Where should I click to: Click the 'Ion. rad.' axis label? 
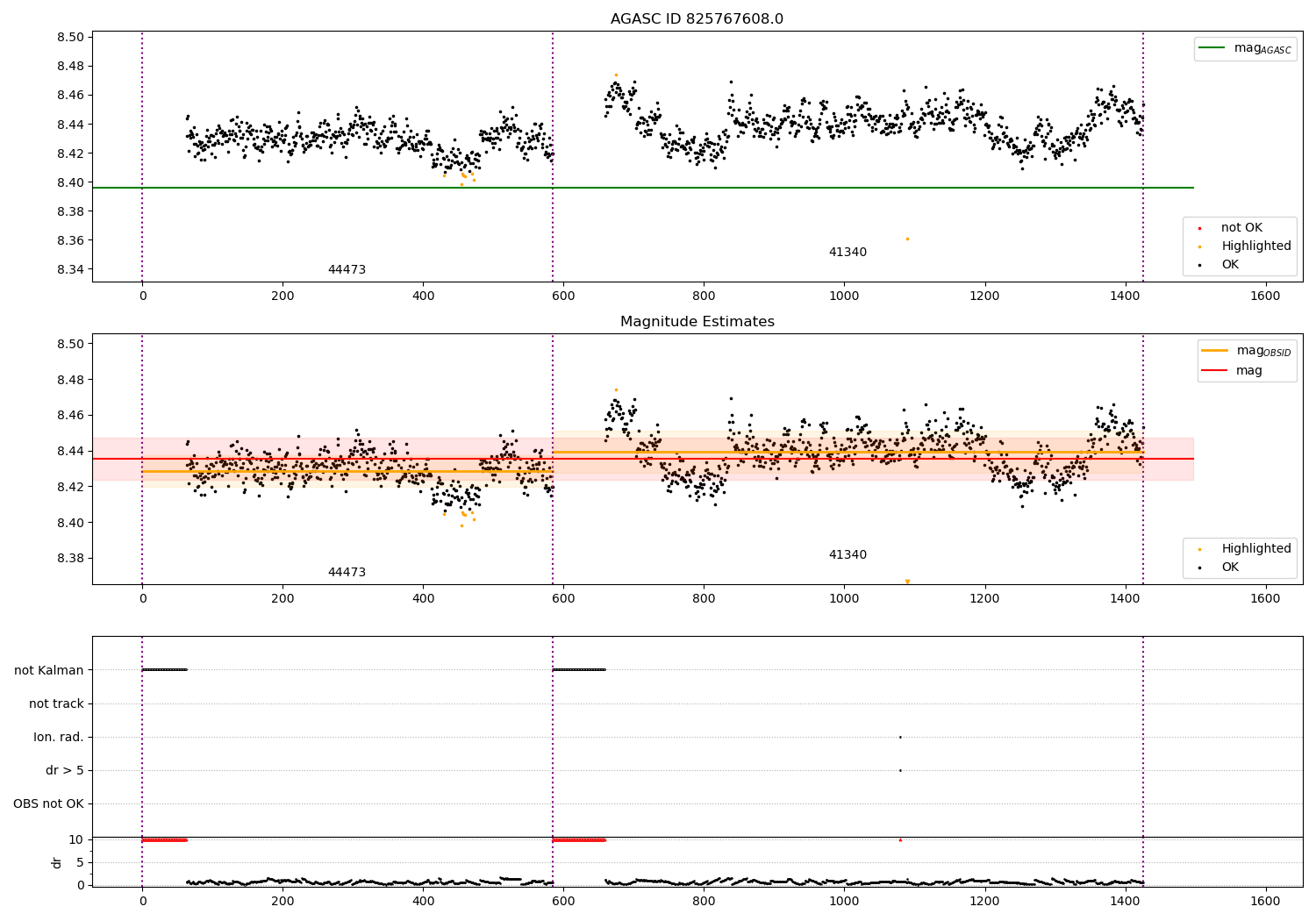pos(59,737)
